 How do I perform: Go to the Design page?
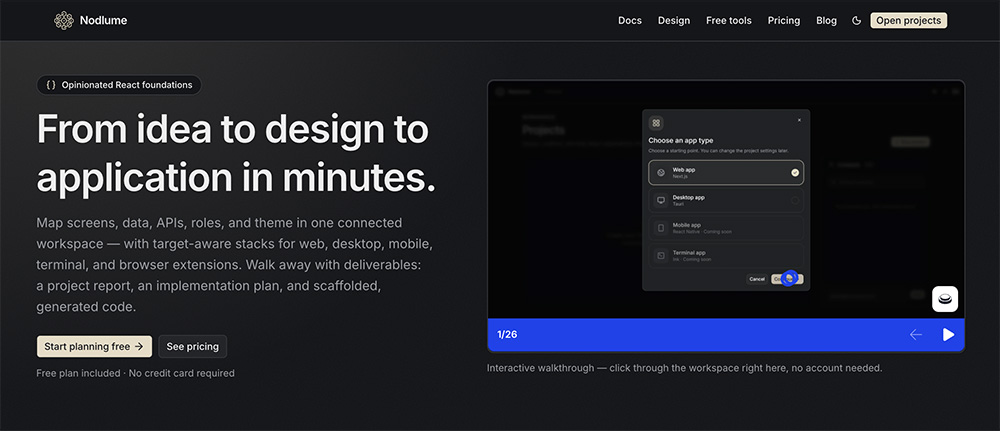pyautogui.click(x=674, y=20)
